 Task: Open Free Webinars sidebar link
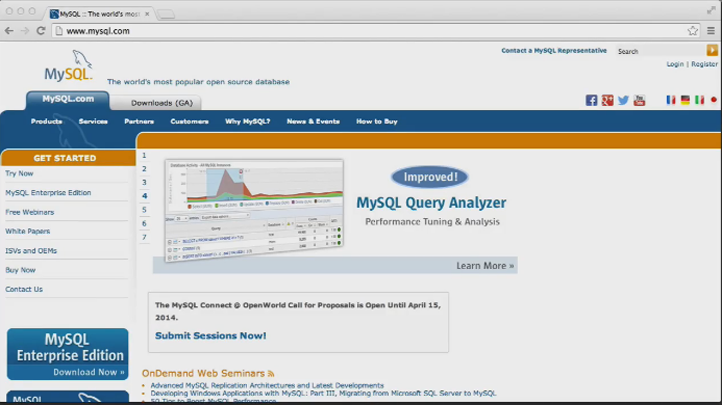[x=29, y=212]
